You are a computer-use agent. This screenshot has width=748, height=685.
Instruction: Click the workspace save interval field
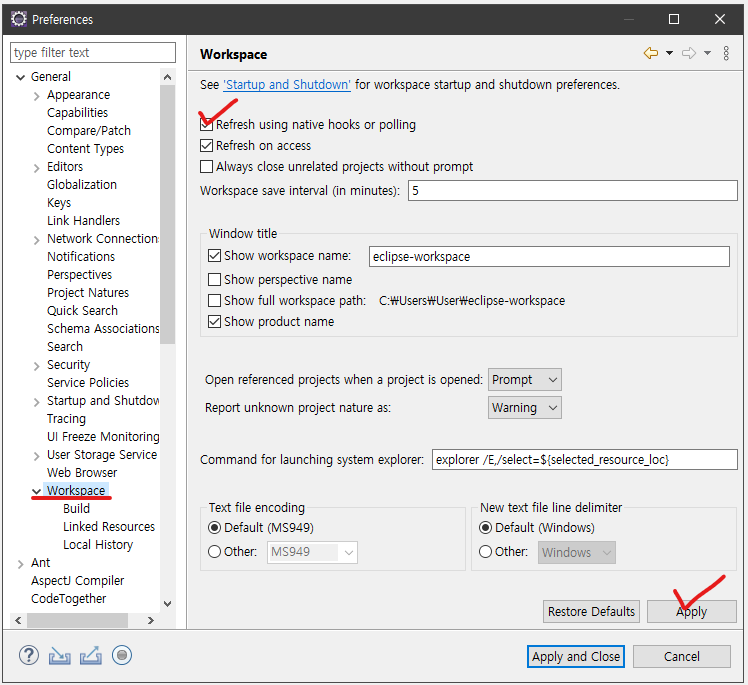[572, 190]
